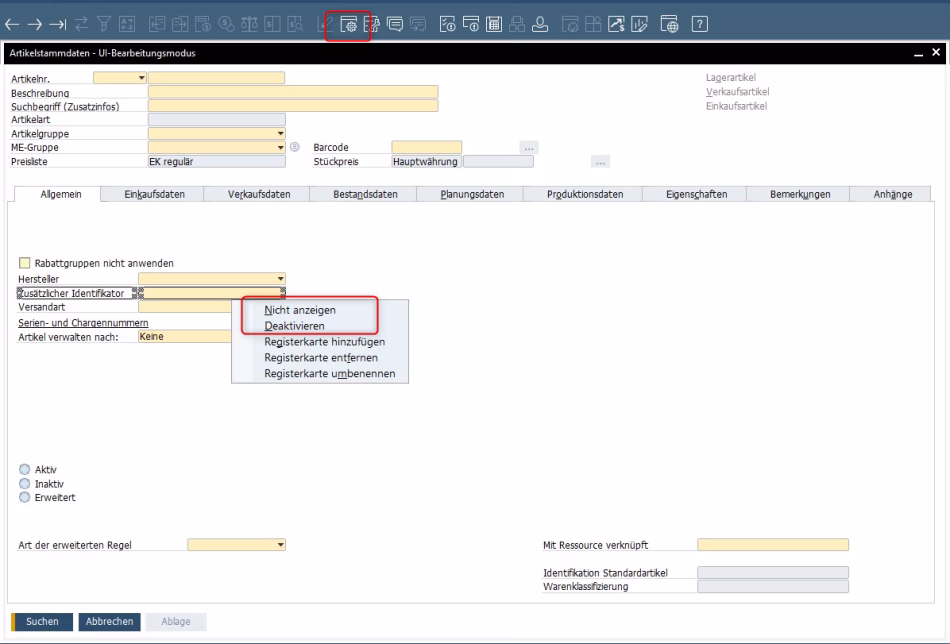950x644 pixels.
Task: Choose 'Nicht anzeigen' from context menu
Action: click(299, 310)
